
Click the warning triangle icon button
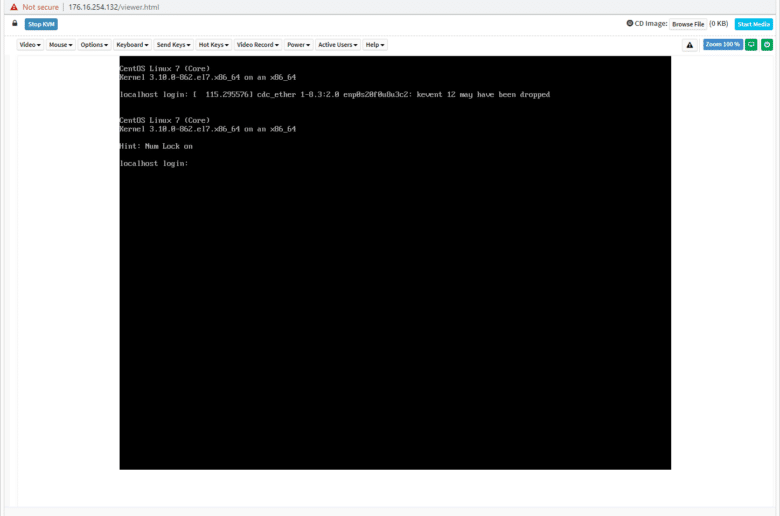689,45
